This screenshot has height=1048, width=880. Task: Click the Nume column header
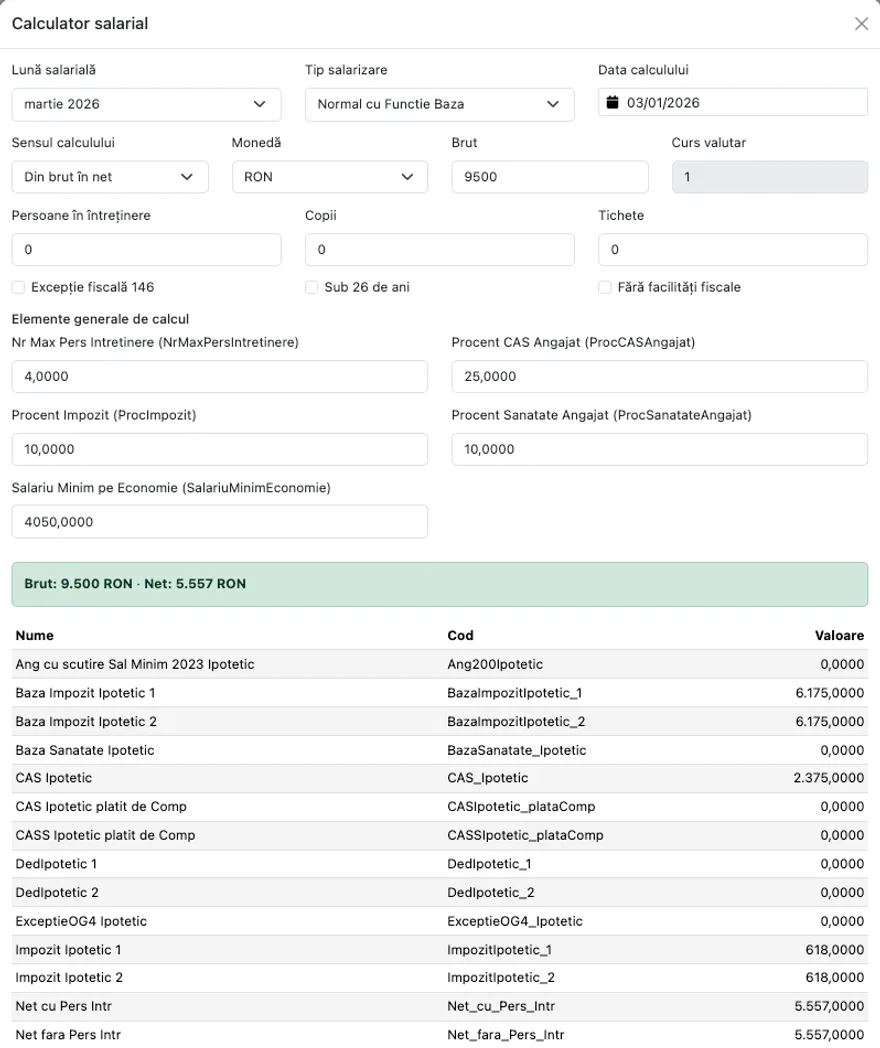(35, 636)
